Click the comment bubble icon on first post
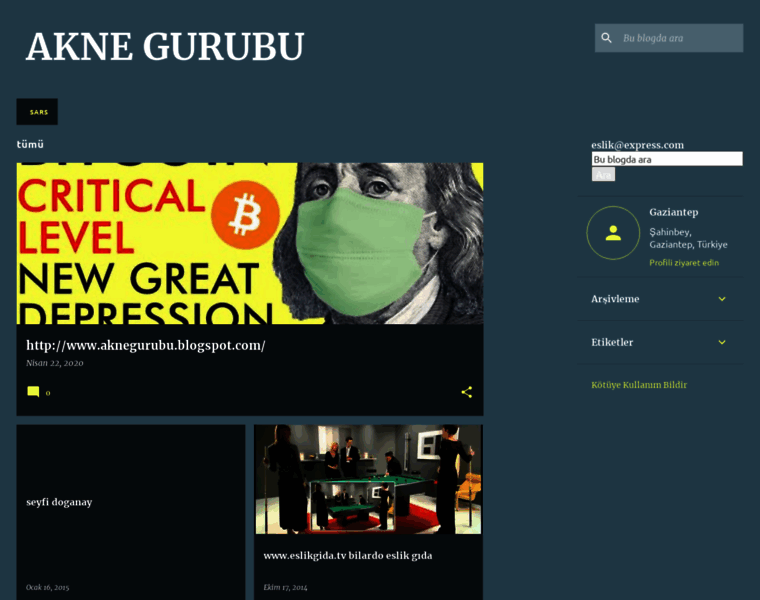Screen dimensions: 760x600 point(33,392)
